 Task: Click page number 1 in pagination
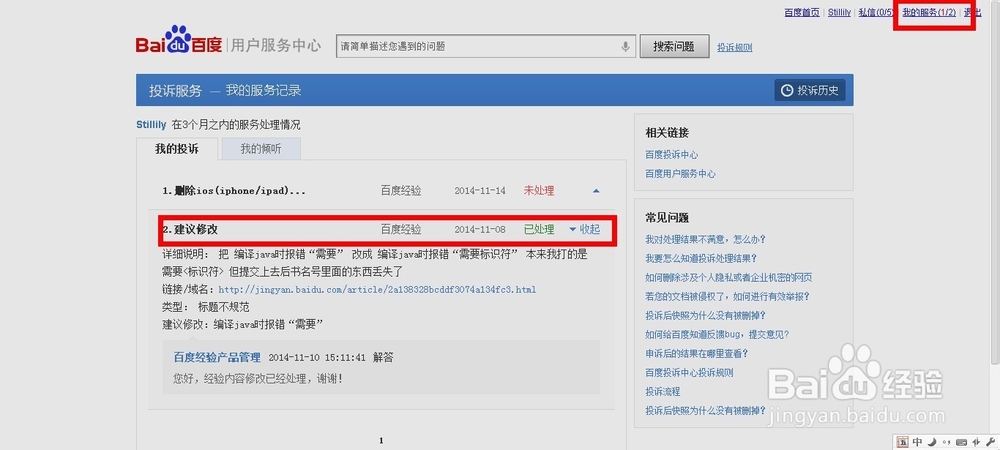tap(381, 440)
